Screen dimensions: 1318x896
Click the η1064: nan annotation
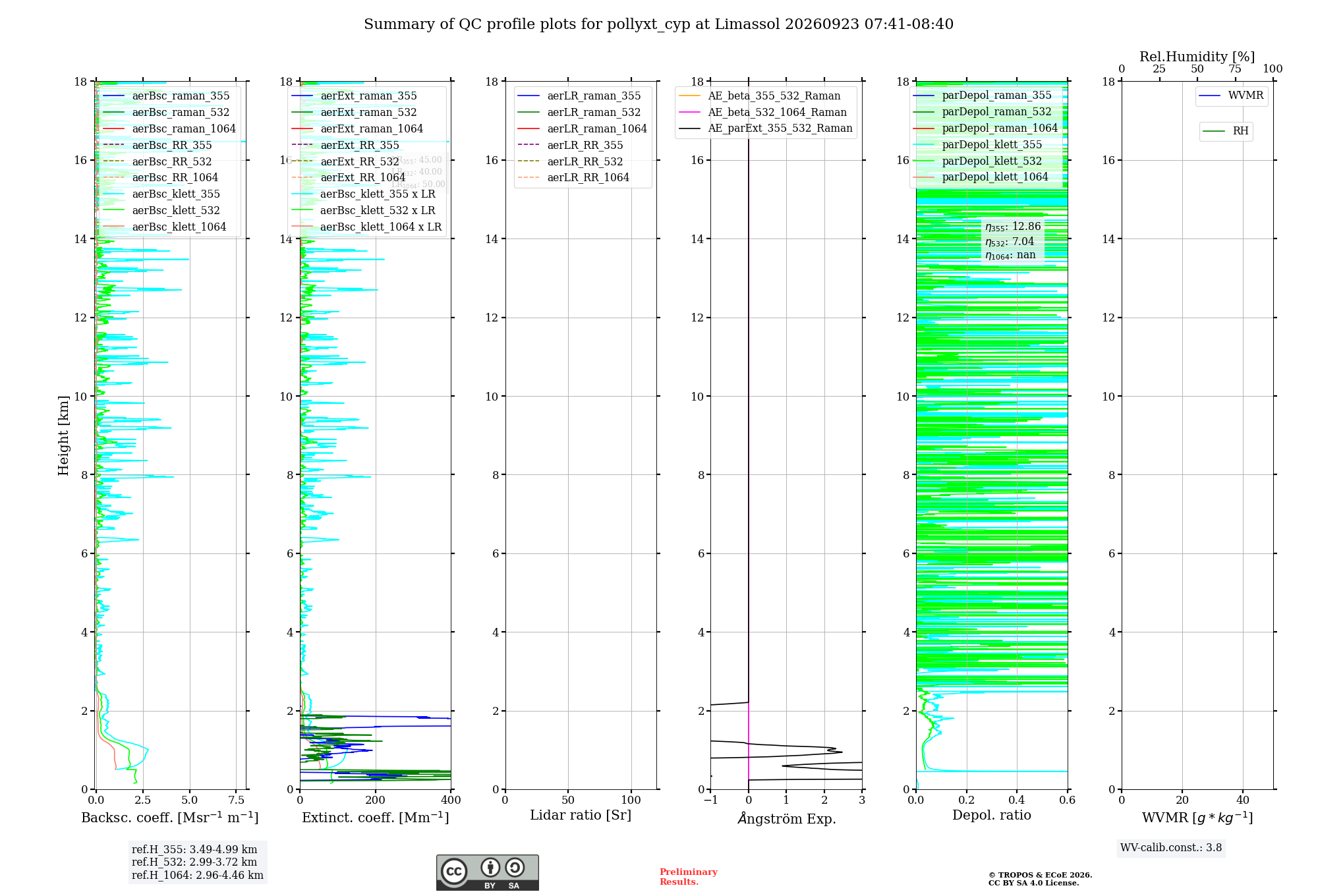click(x=1010, y=255)
